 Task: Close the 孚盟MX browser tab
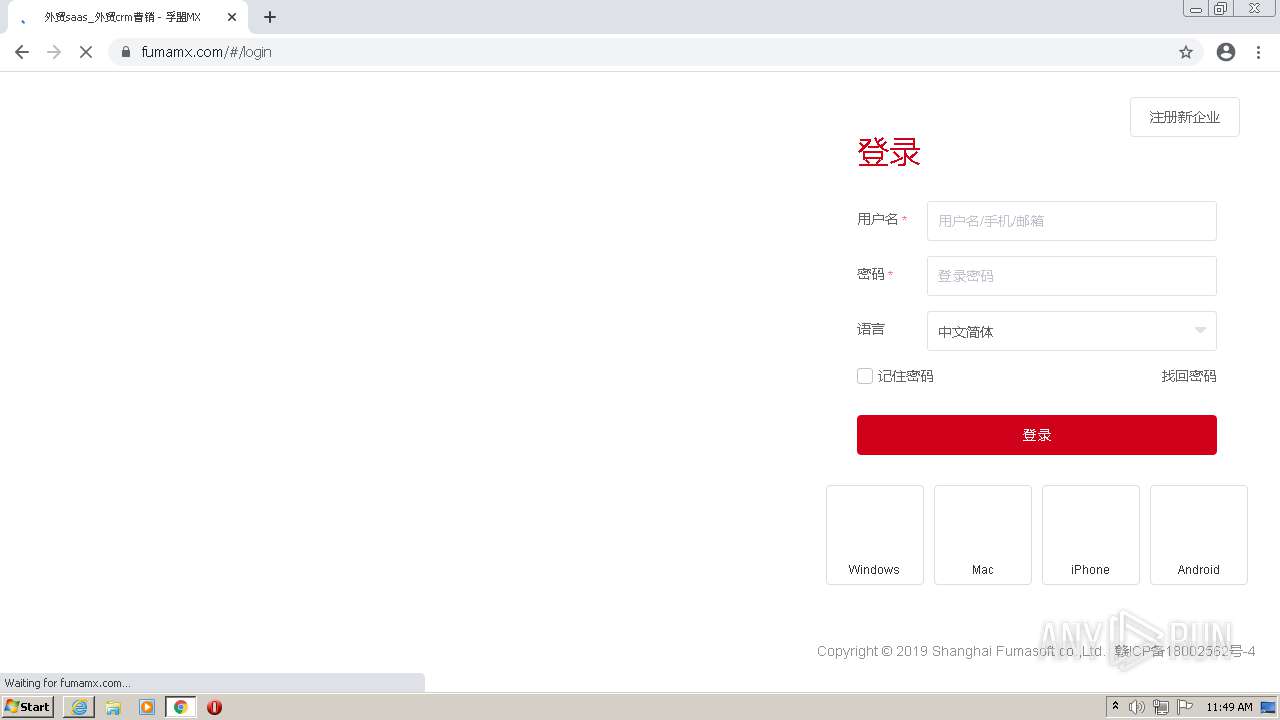tap(231, 17)
